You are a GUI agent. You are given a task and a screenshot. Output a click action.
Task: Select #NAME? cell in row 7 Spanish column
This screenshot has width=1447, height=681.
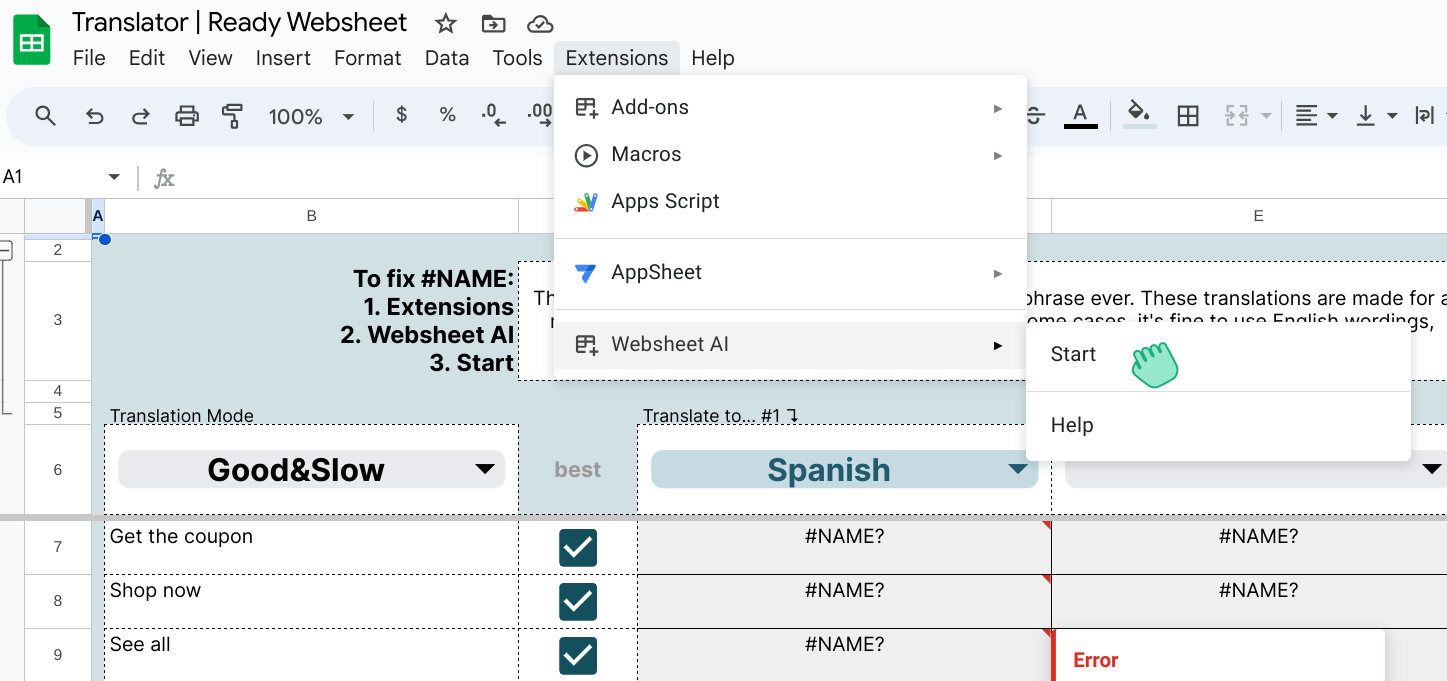844,547
